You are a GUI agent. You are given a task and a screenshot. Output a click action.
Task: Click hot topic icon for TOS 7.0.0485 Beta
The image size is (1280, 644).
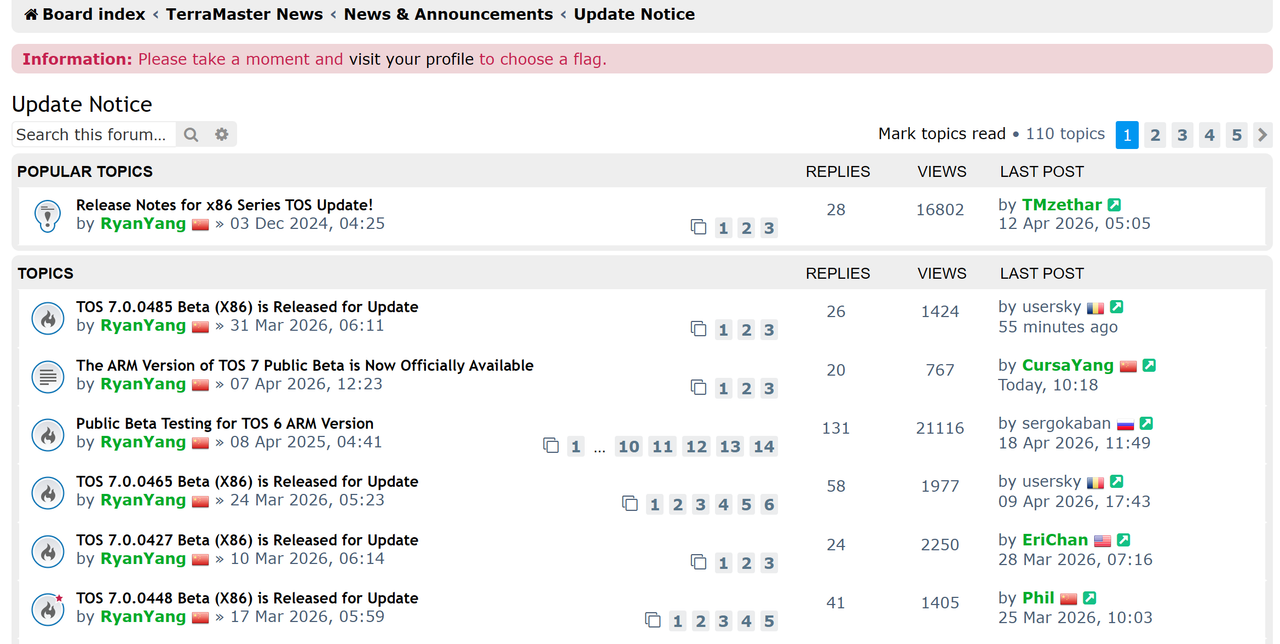47,317
